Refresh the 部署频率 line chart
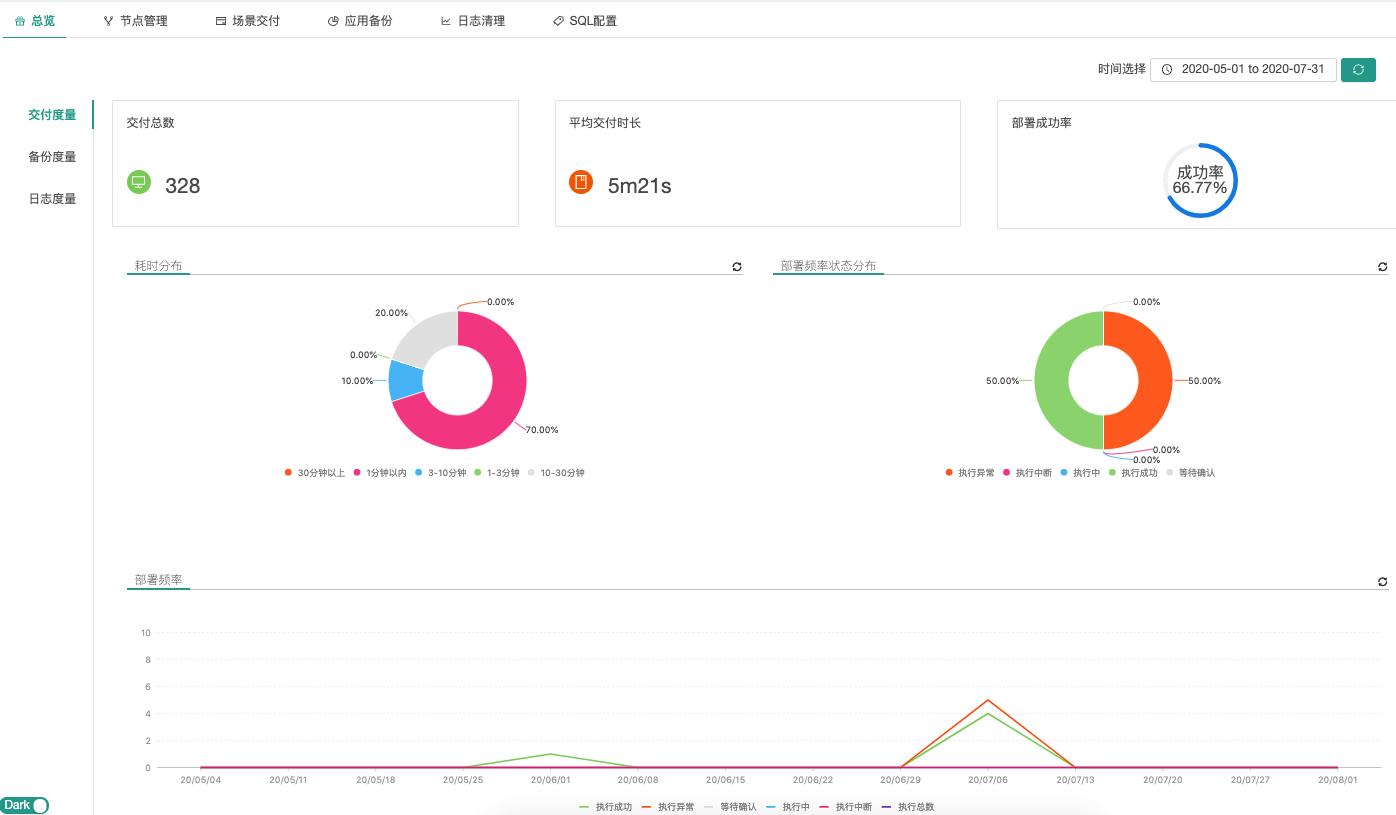This screenshot has width=1396, height=815. 1382,580
